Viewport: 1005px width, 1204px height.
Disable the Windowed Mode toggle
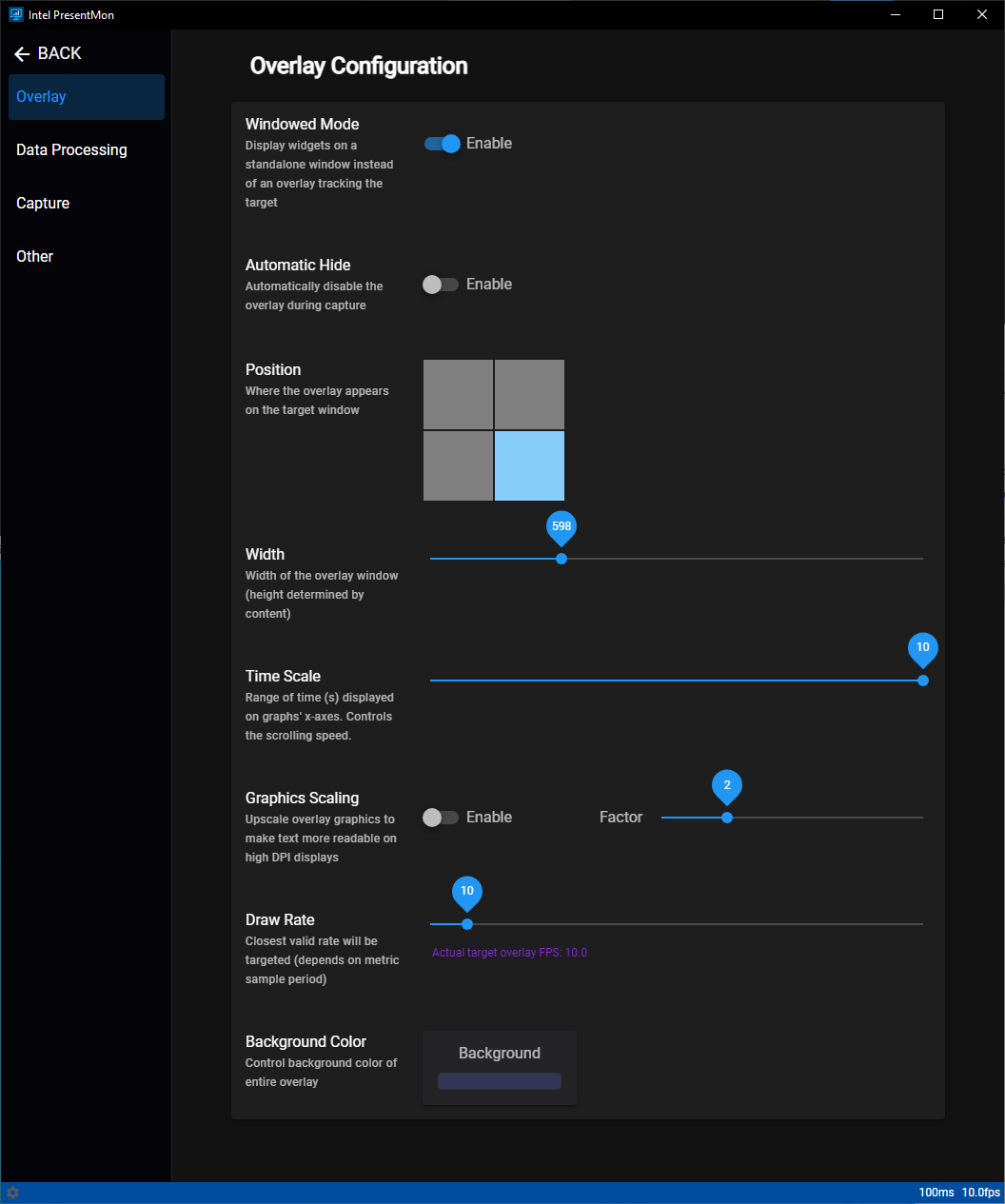(442, 144)
